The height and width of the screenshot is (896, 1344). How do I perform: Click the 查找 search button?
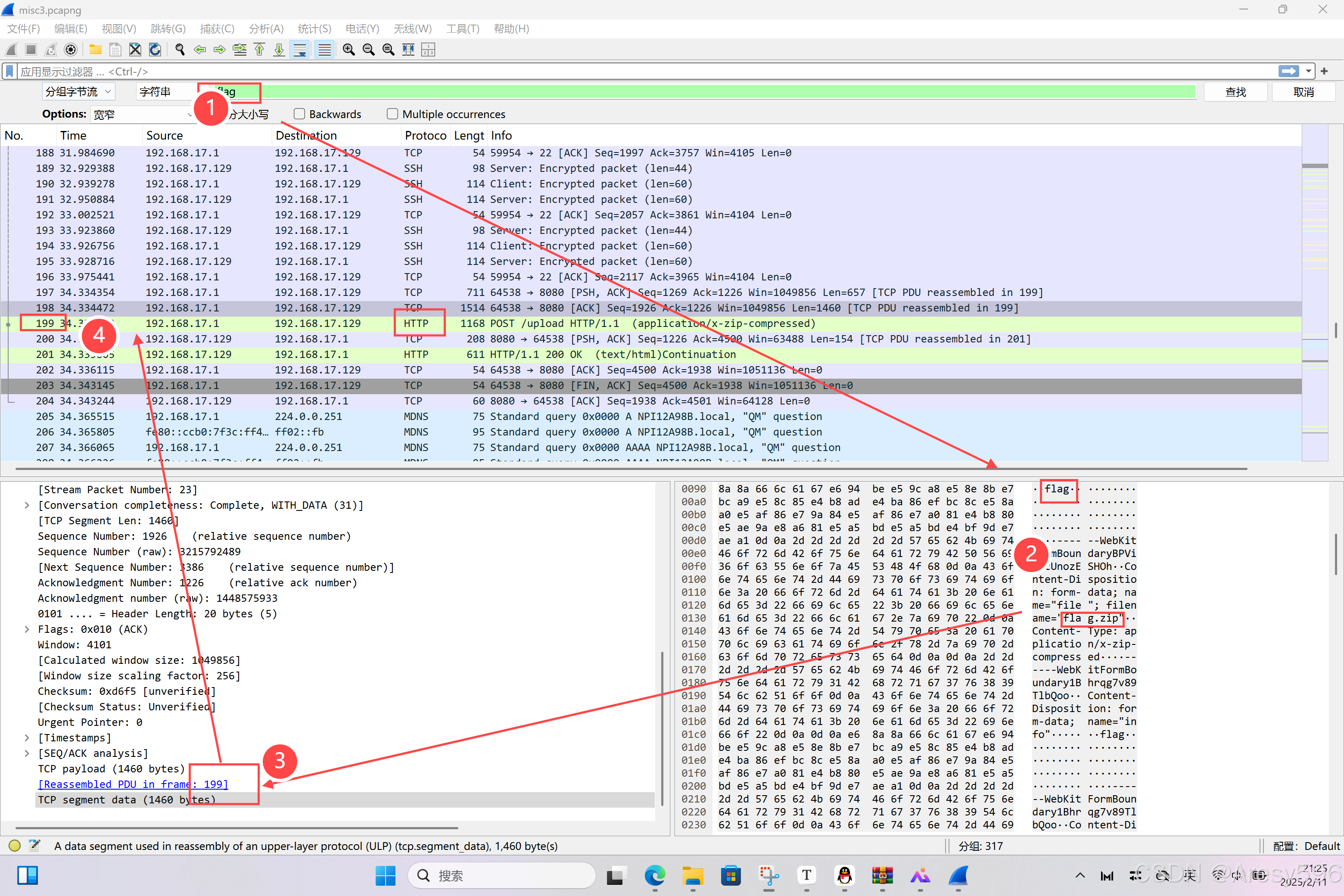tap(1235, 92)
